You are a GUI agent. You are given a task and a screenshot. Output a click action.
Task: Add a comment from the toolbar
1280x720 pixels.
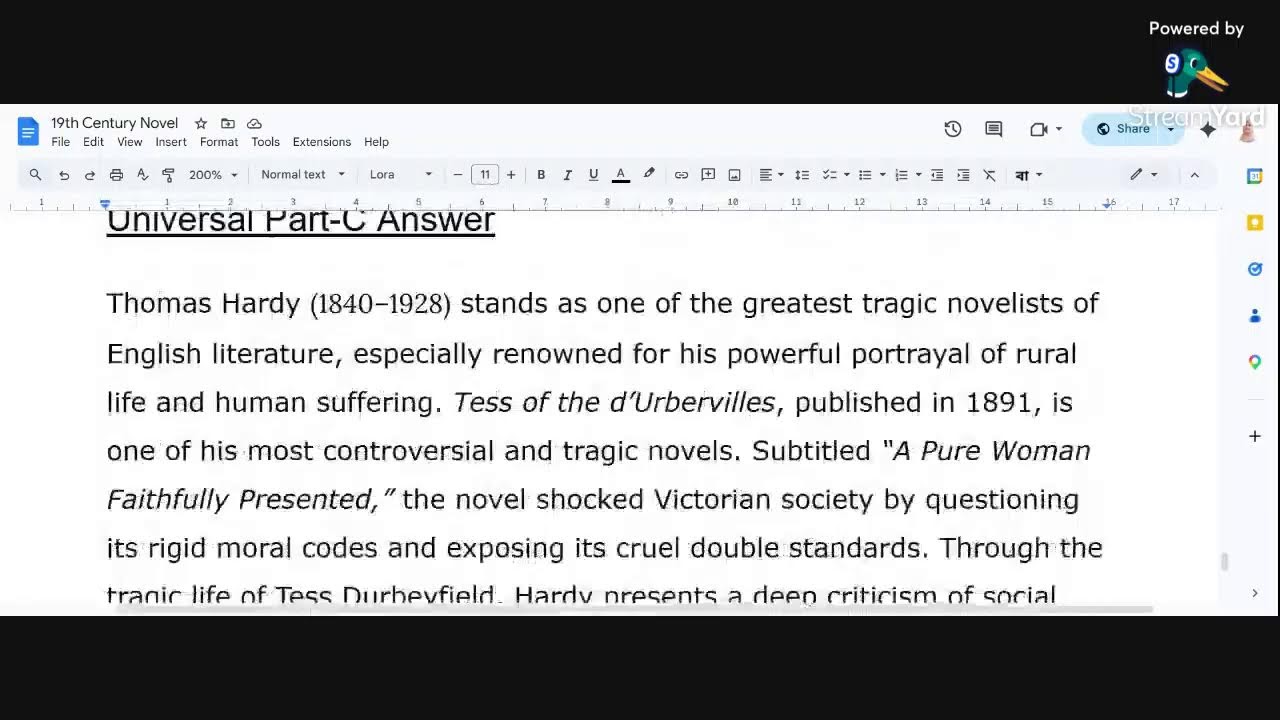click(x=708, y=175)
